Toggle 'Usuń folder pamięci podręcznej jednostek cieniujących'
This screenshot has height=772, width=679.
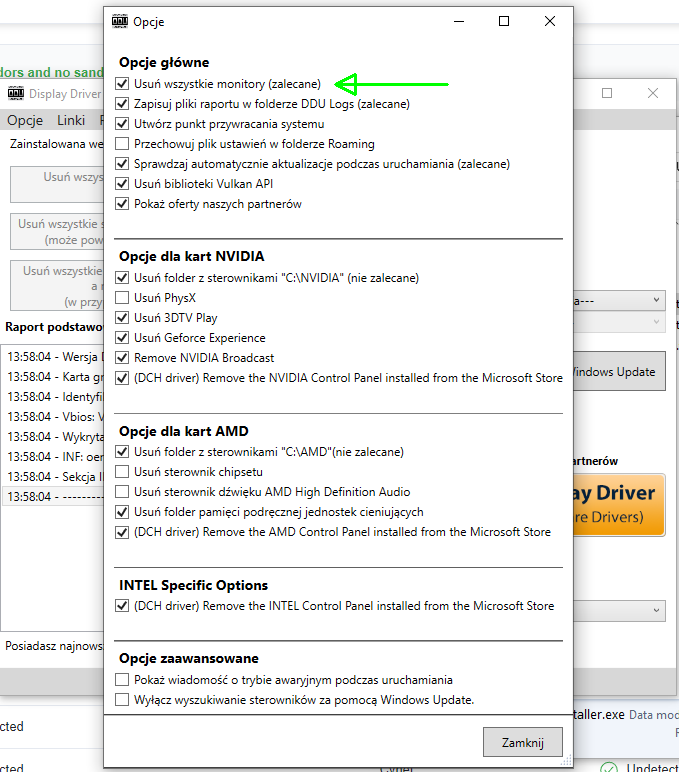click(122, 512)
